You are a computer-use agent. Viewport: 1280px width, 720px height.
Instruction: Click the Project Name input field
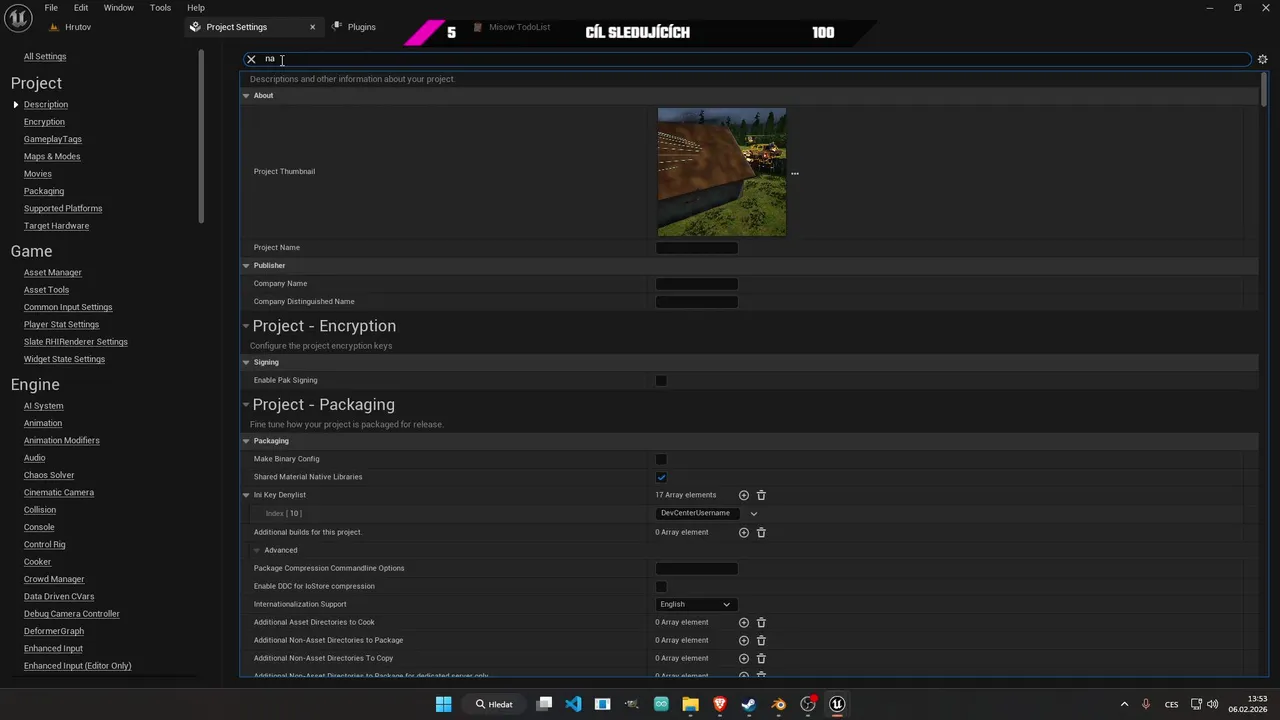click(697, 248)
